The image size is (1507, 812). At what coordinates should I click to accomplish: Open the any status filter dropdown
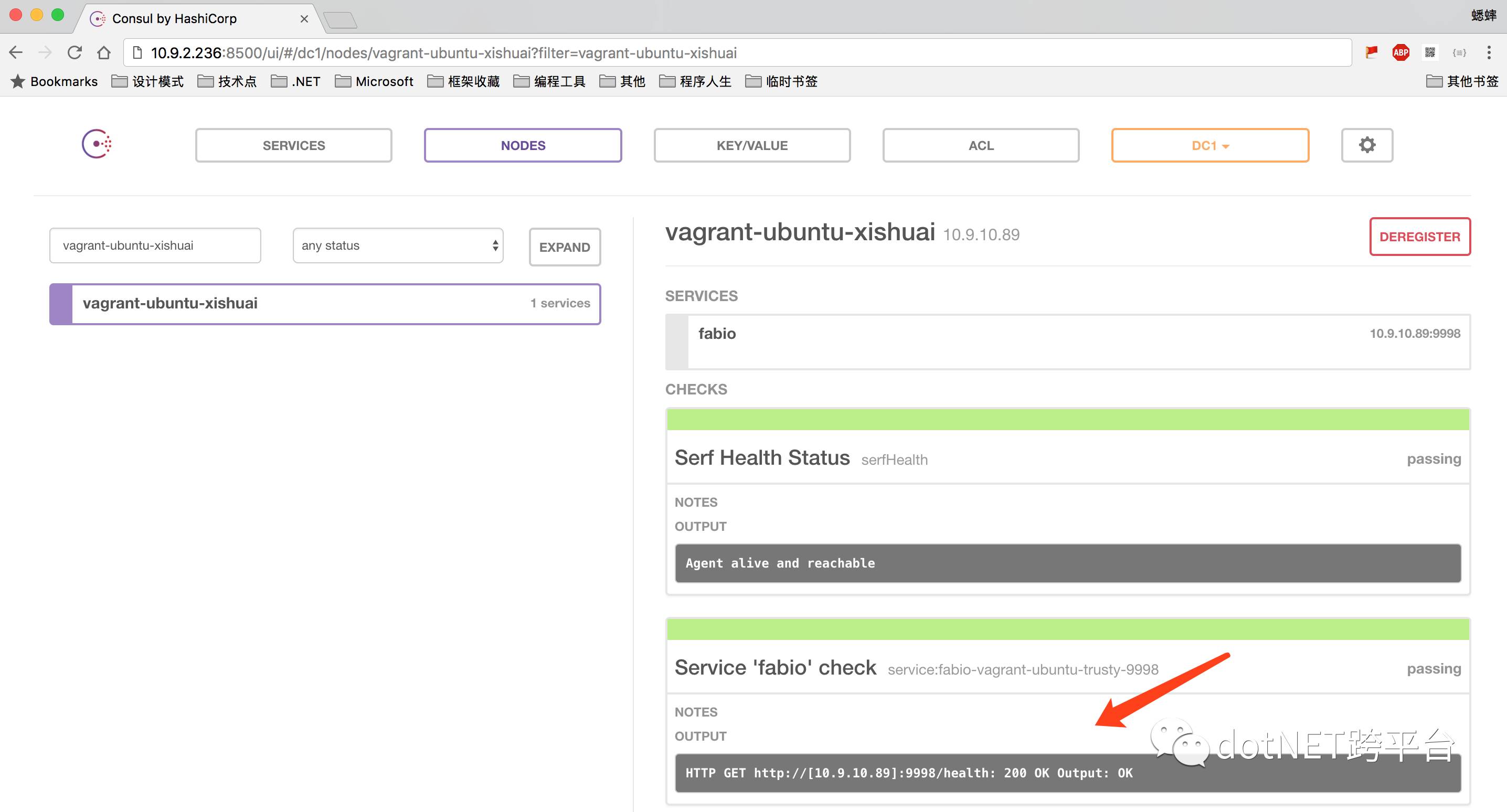(x=398, y=245)
